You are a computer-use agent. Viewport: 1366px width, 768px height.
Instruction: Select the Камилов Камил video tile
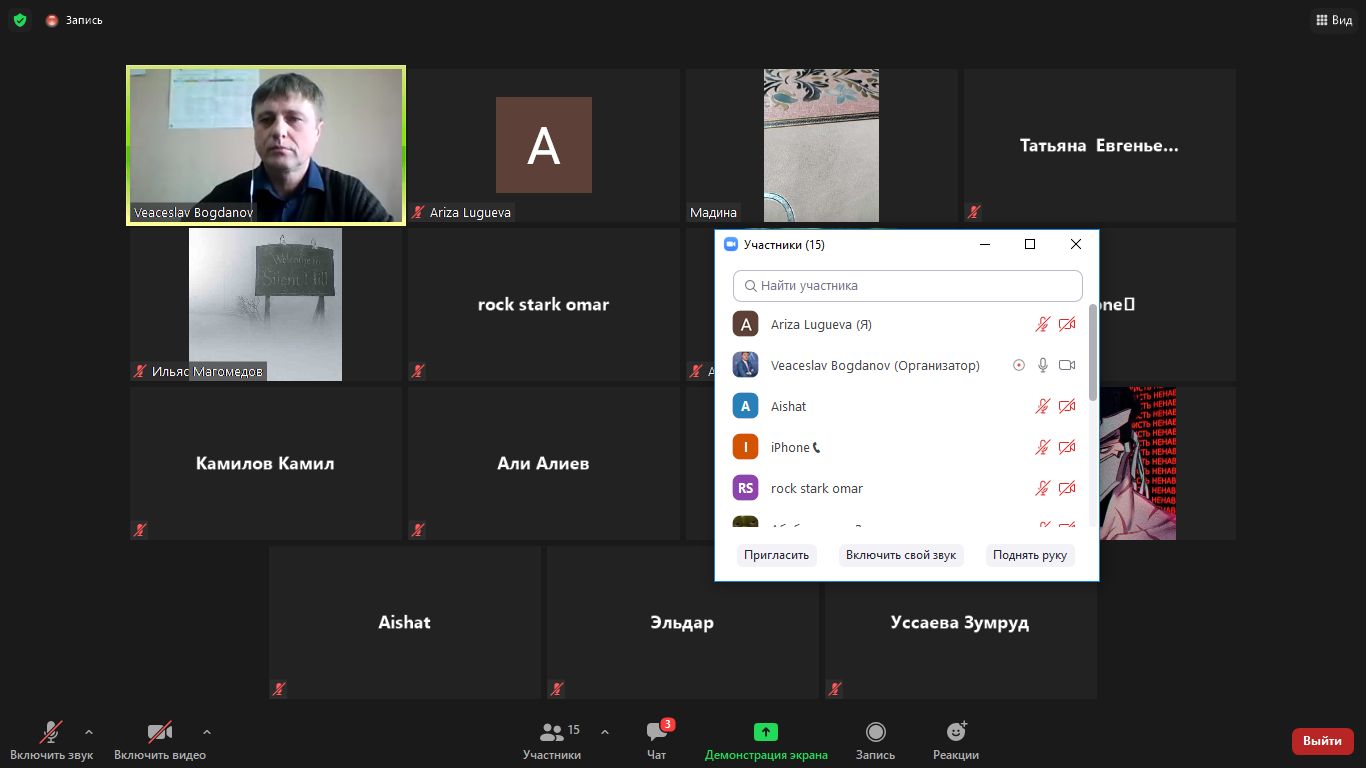(266, 463)
